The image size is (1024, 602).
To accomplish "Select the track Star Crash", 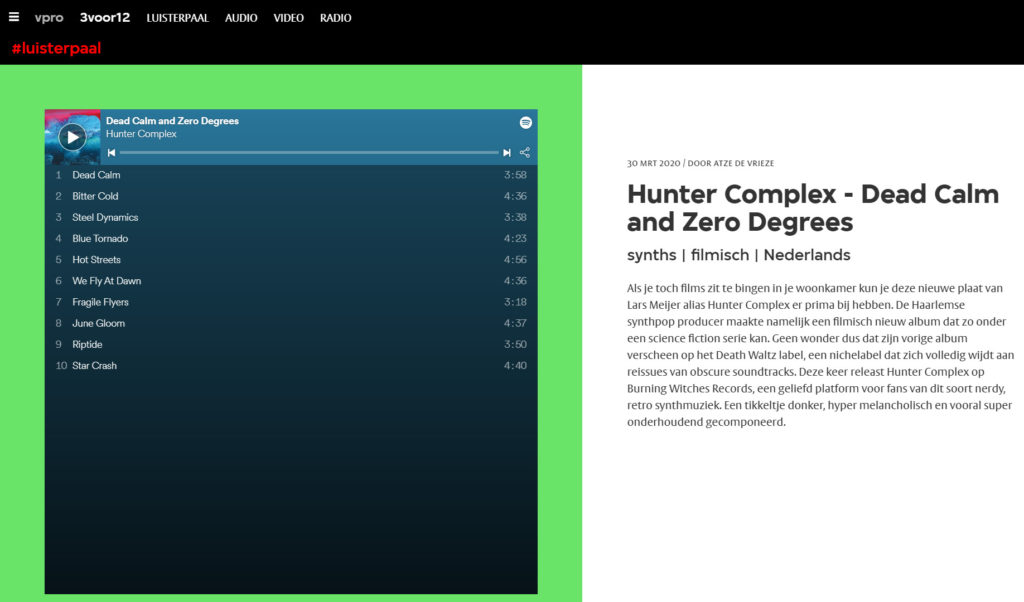I will (x=94, y=366).
